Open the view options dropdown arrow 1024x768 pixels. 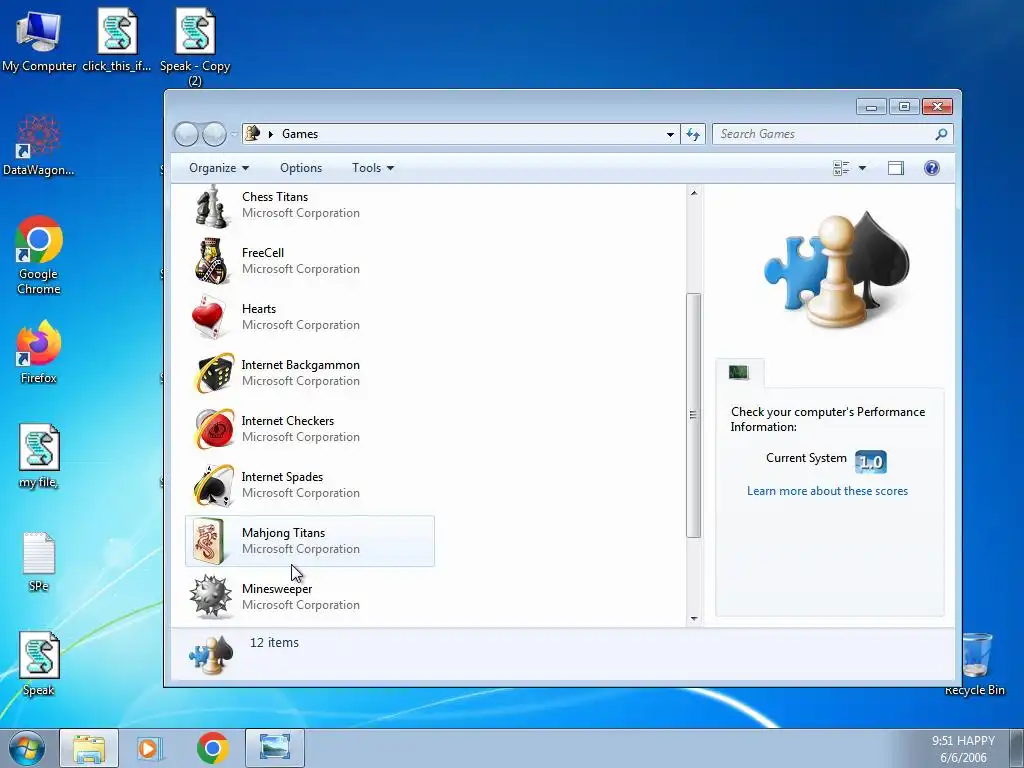(x=862, y=168)
